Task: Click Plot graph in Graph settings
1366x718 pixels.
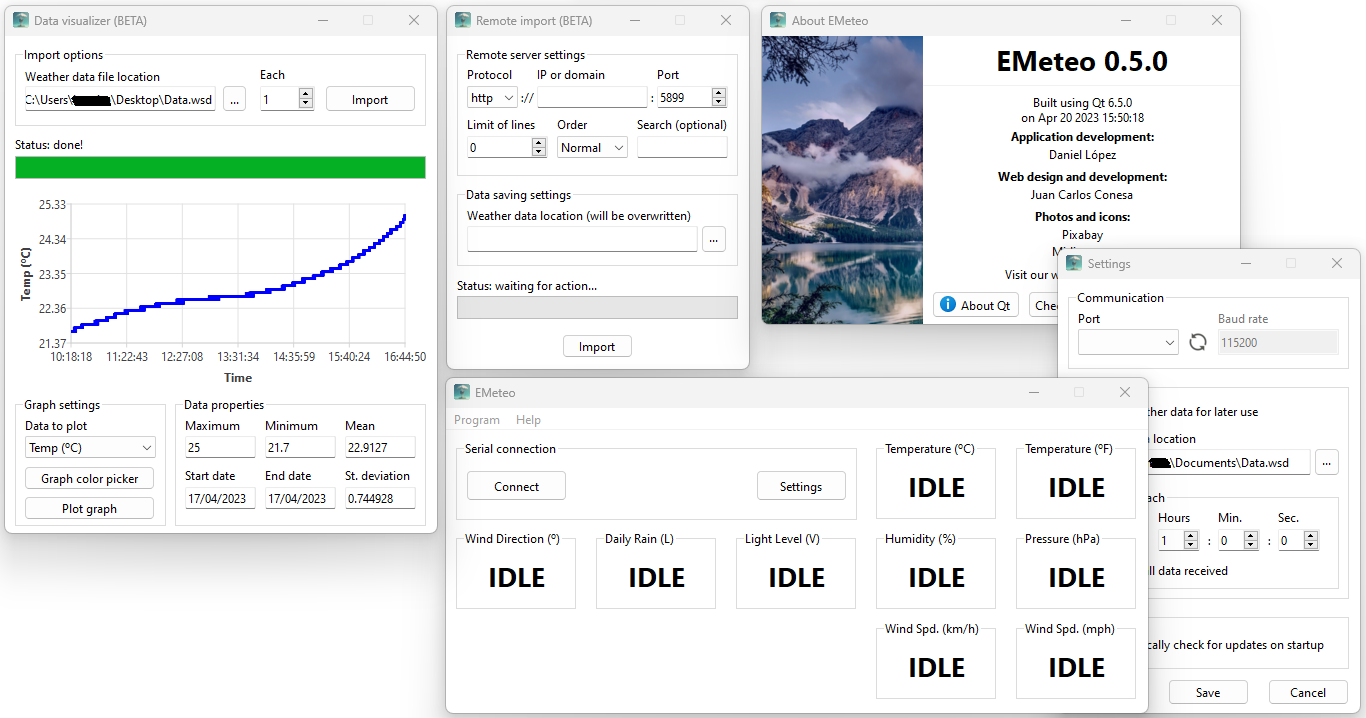Action: [x=89, y=507]
